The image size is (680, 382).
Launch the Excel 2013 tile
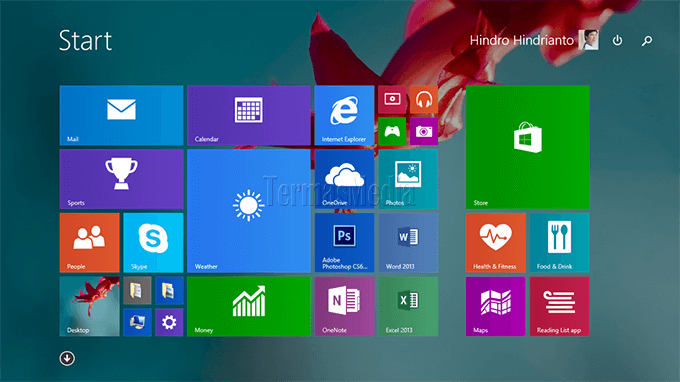[x=408, y=307]
